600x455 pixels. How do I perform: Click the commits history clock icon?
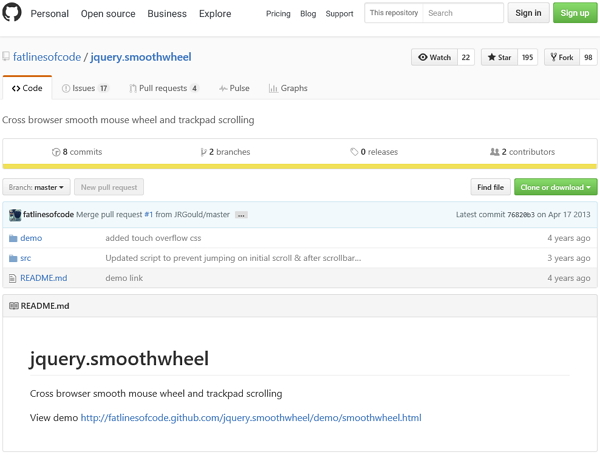click(56, 152)
